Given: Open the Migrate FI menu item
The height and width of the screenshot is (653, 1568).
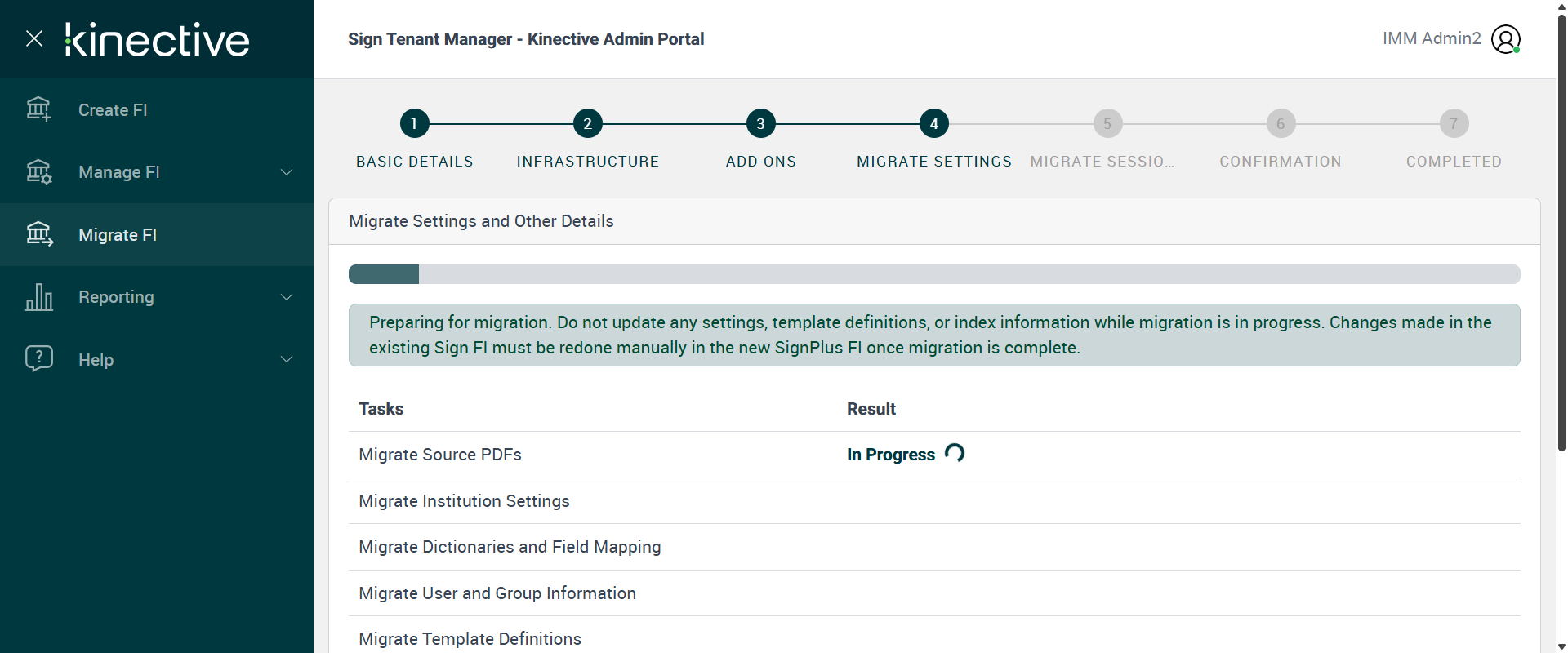Looking at the screenshot, I should pos(118,235).
